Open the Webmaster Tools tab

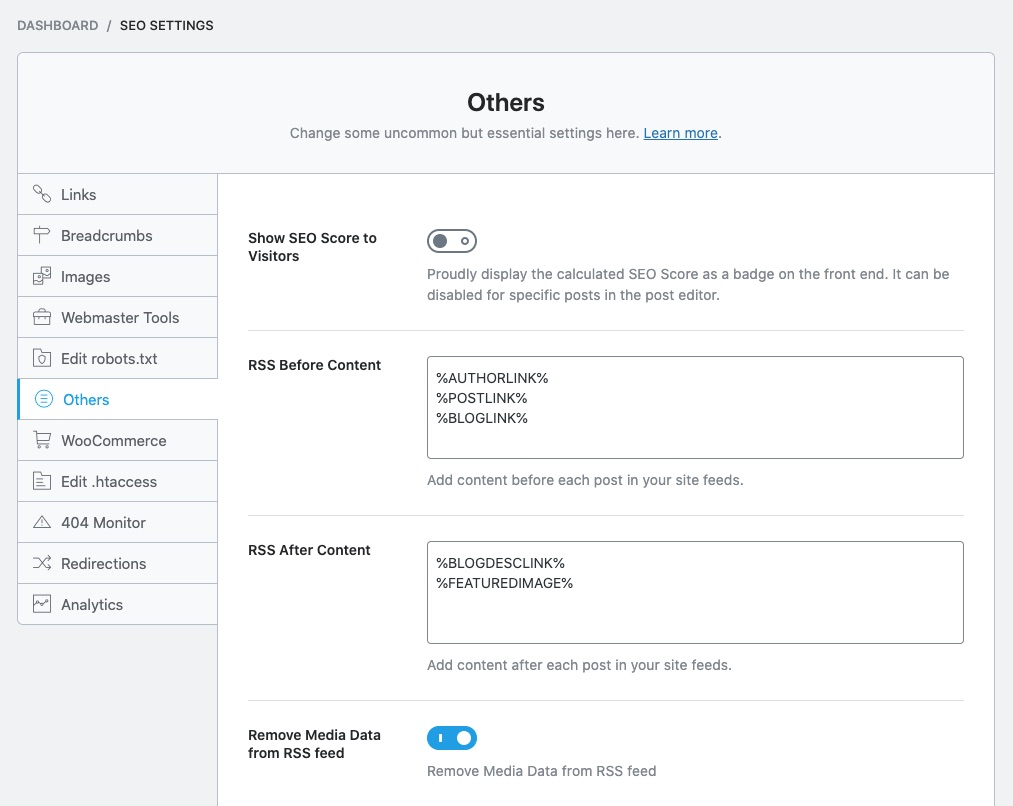click(x=120, y=317)
